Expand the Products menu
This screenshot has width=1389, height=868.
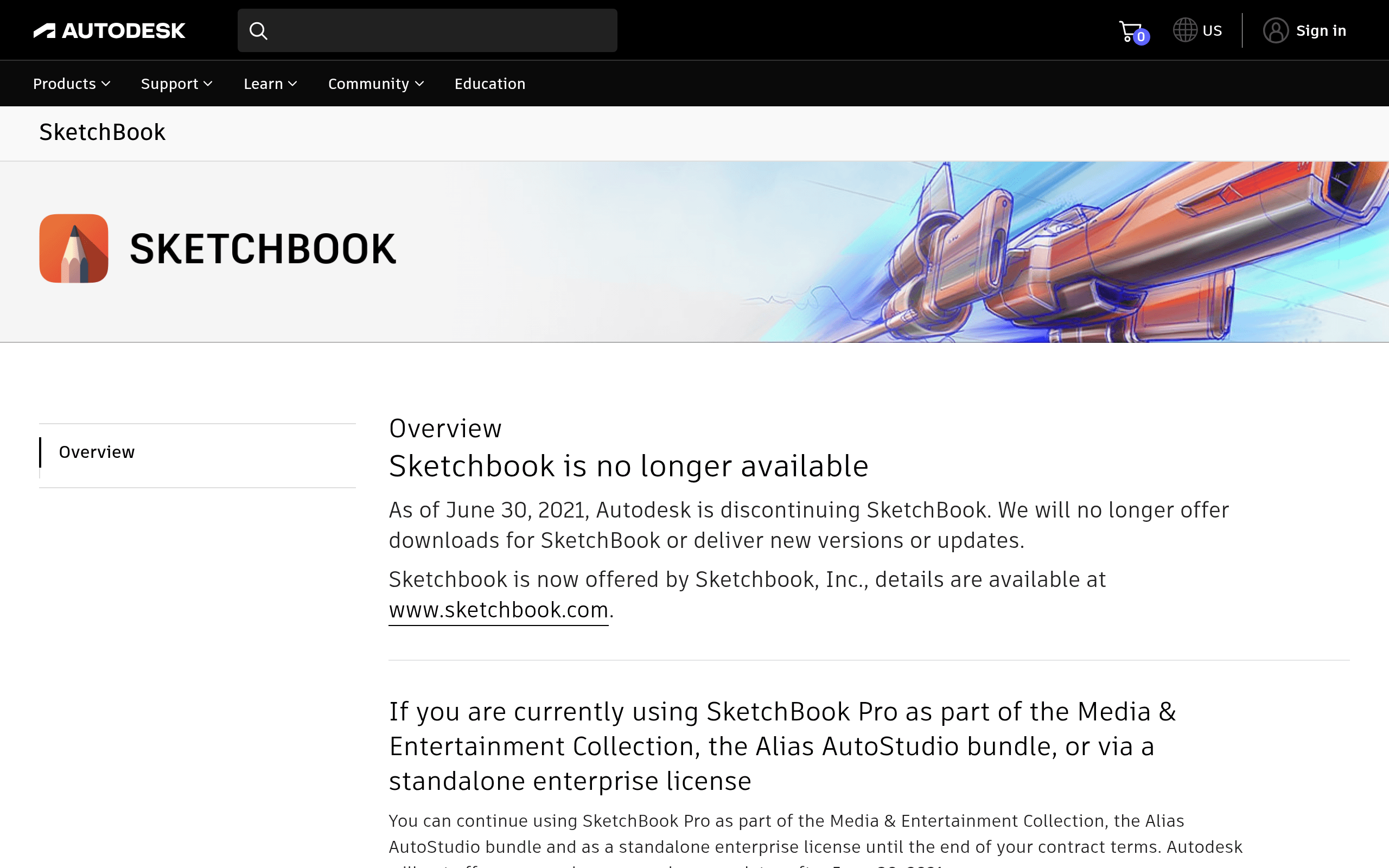click(72, 84)
